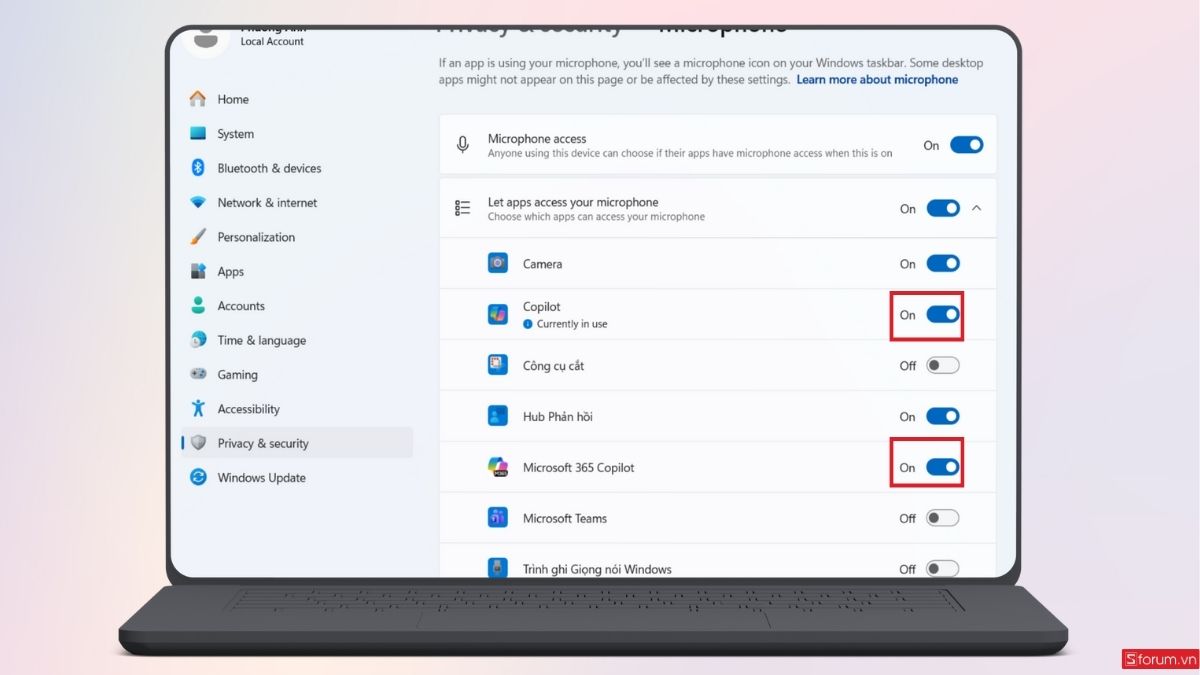Disable Microsoft 365 Copilot microphone toggle

943,467
